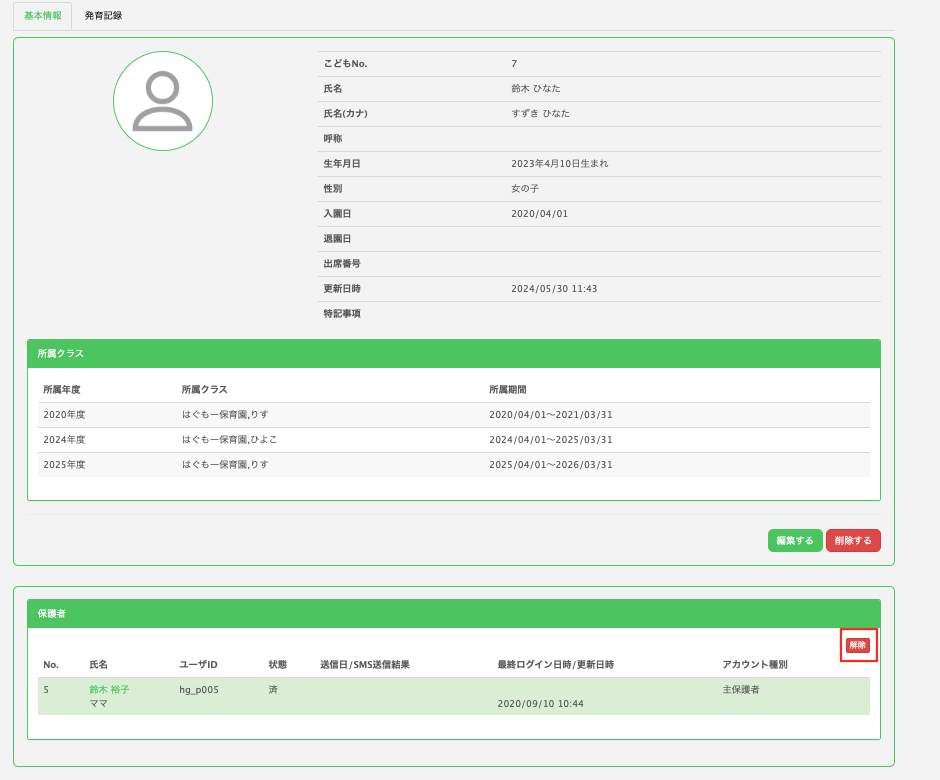Image resolution: width=940 pixels, height=780 pixels.
Task: Click user ID hg_p005
Action: 199,689
